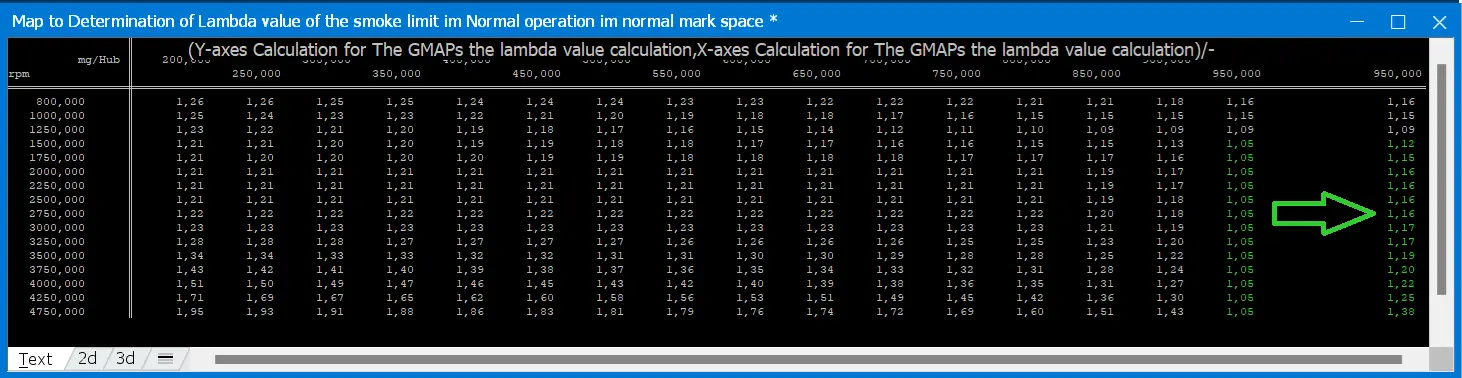Screen dimensions: 1462x378
Task: Click the vertical scrollbar thumb
Action: coord(1441,180)
